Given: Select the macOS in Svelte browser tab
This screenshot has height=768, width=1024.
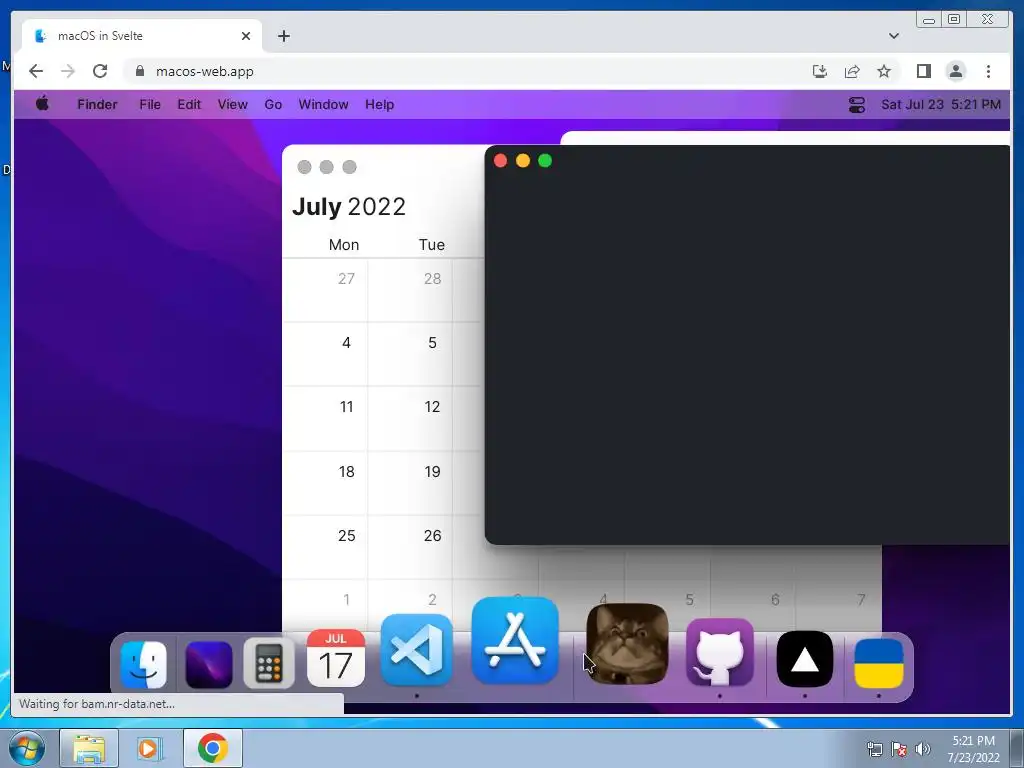Looking at the screenshot, I should tap(142, 36).
